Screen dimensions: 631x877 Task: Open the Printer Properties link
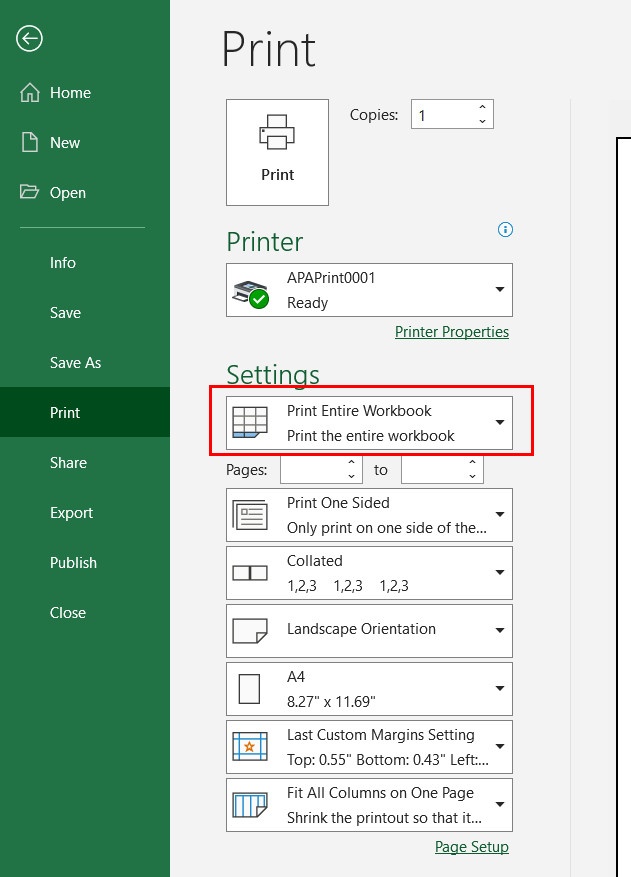pos(451,332)
